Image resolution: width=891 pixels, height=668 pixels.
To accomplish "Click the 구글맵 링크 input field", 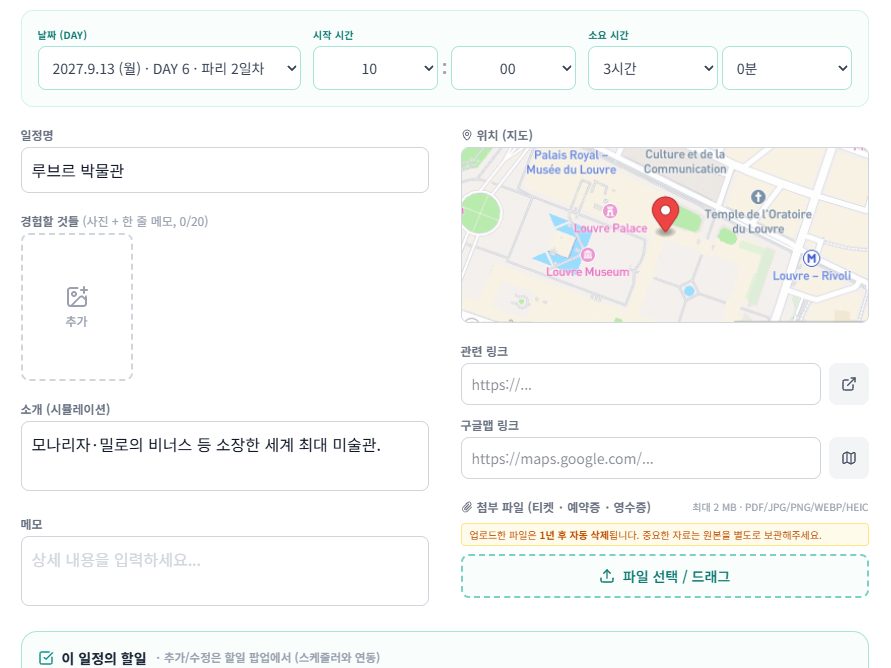I will point(640,458).
